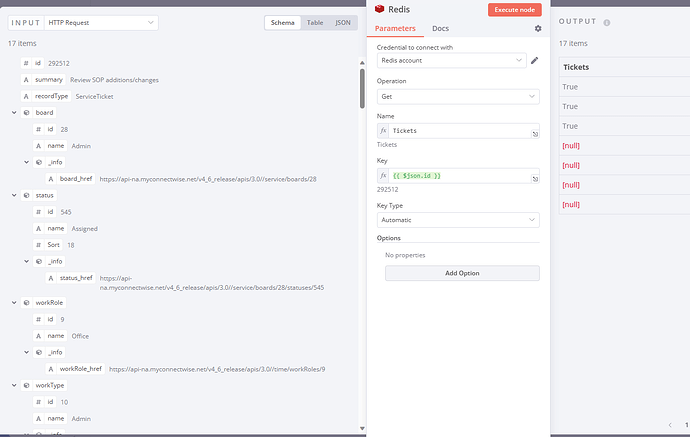Click the number type icon beside id 292512

coord(26,63)
